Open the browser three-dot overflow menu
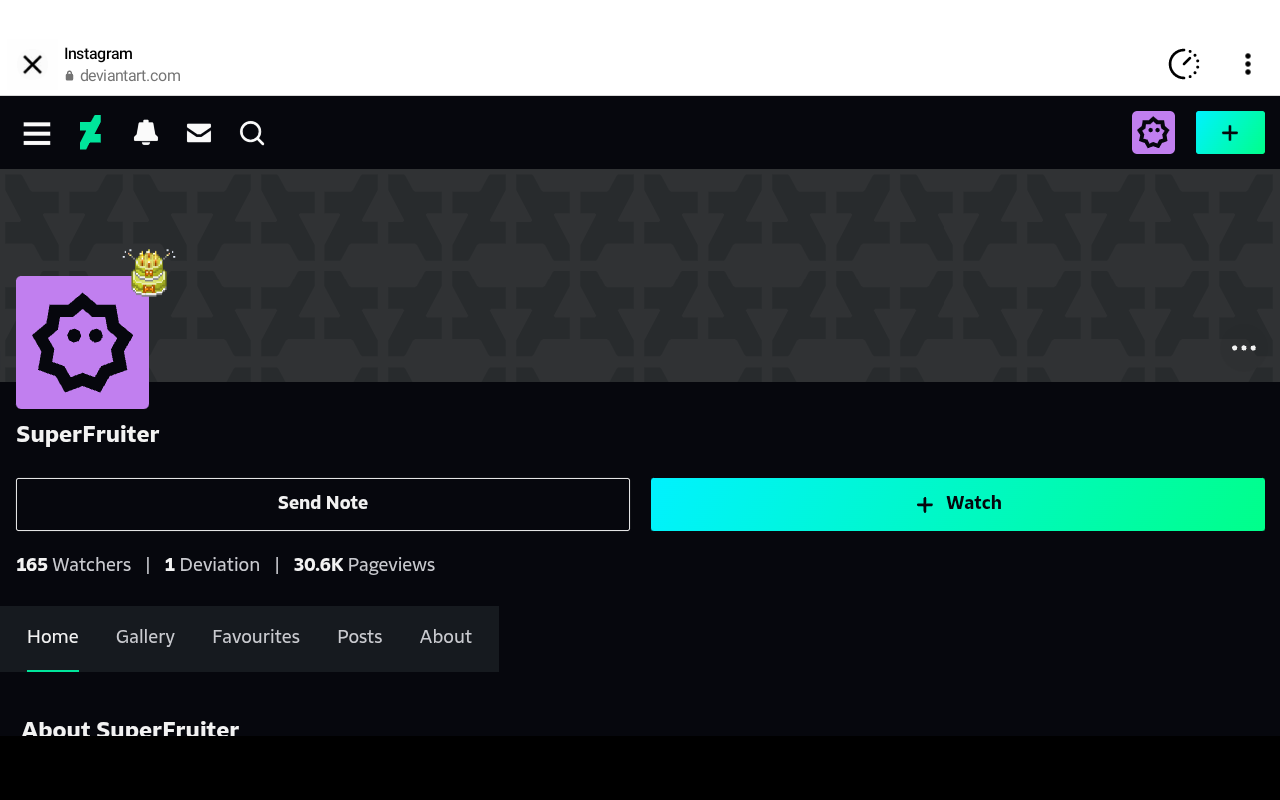Viewport: 1280px width, 800px height. [x=1248, y=64]
